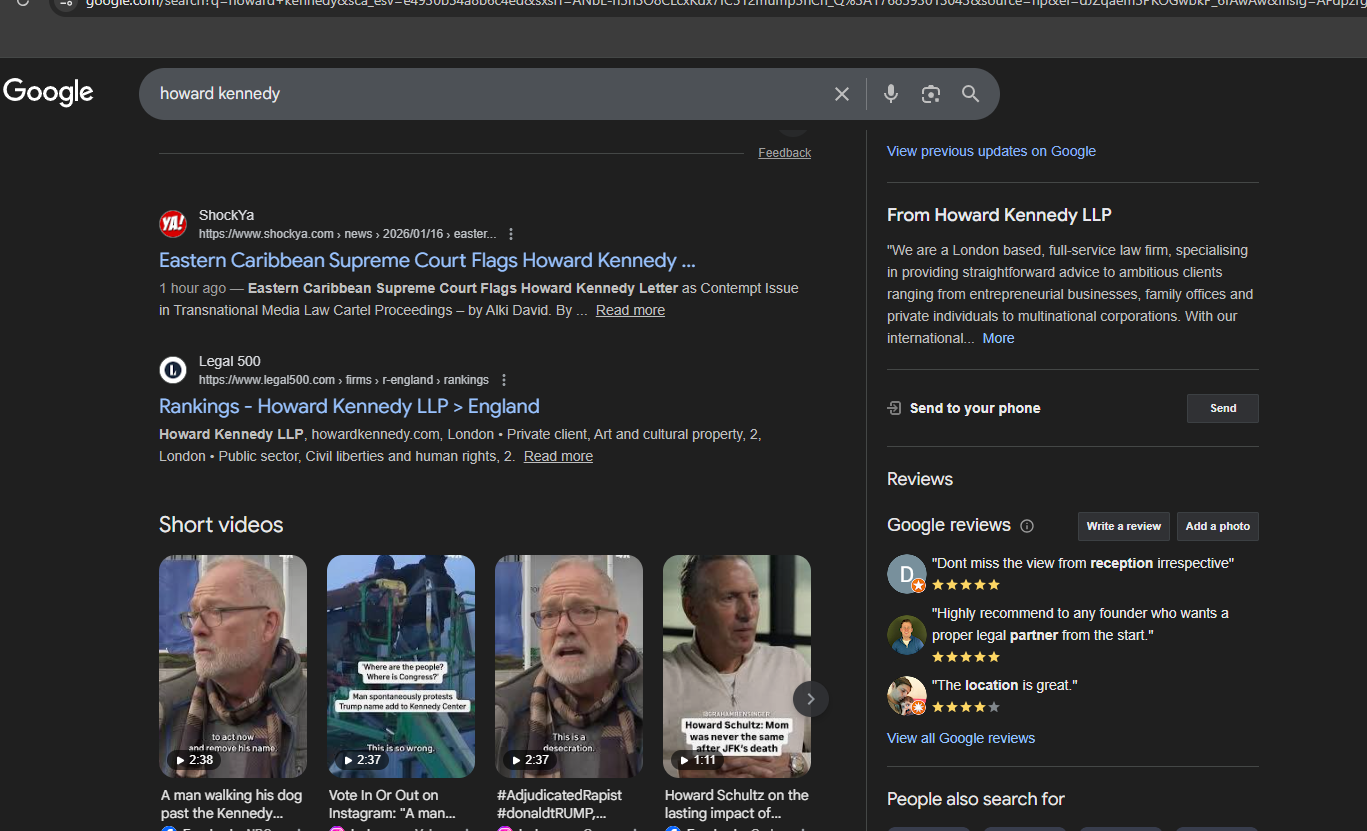Screen dimensions: 1367x831
Task: Open View all Google reviews link
Action: pos(960,738)
